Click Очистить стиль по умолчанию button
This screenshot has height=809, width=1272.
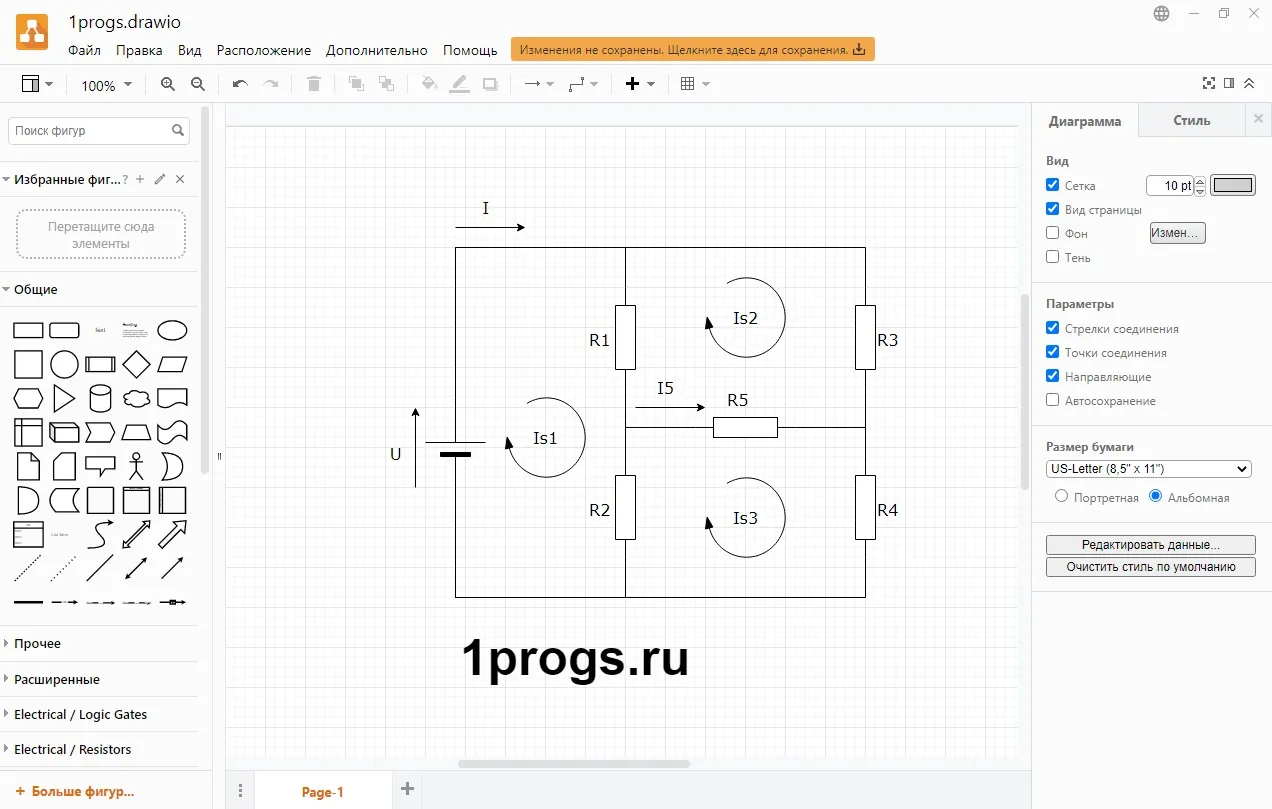pos(1151,567)
